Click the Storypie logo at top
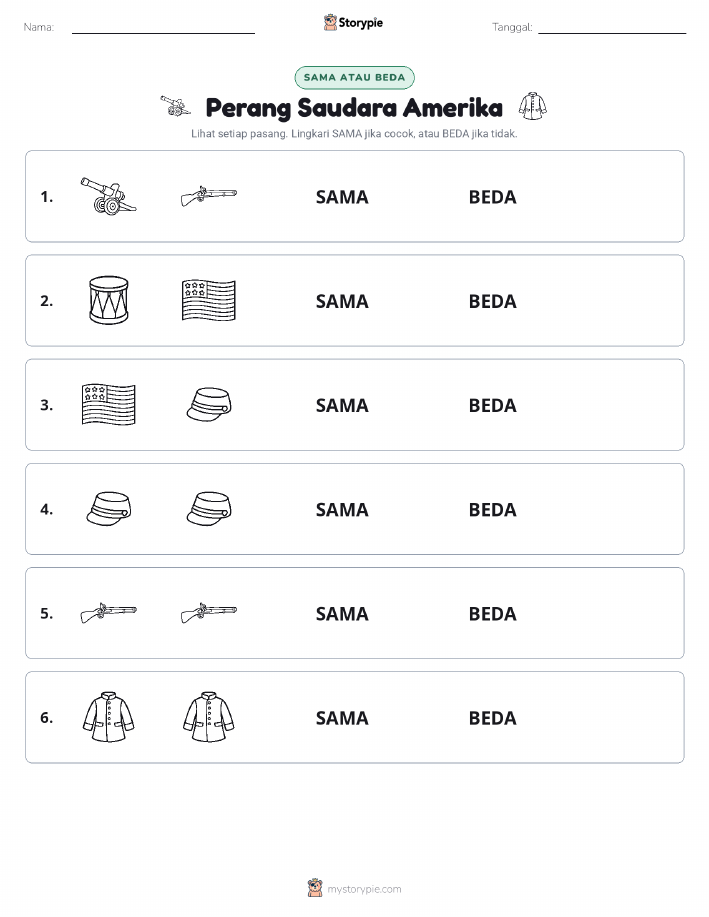Screen dimensions: 709x917 tap(353, 23)
